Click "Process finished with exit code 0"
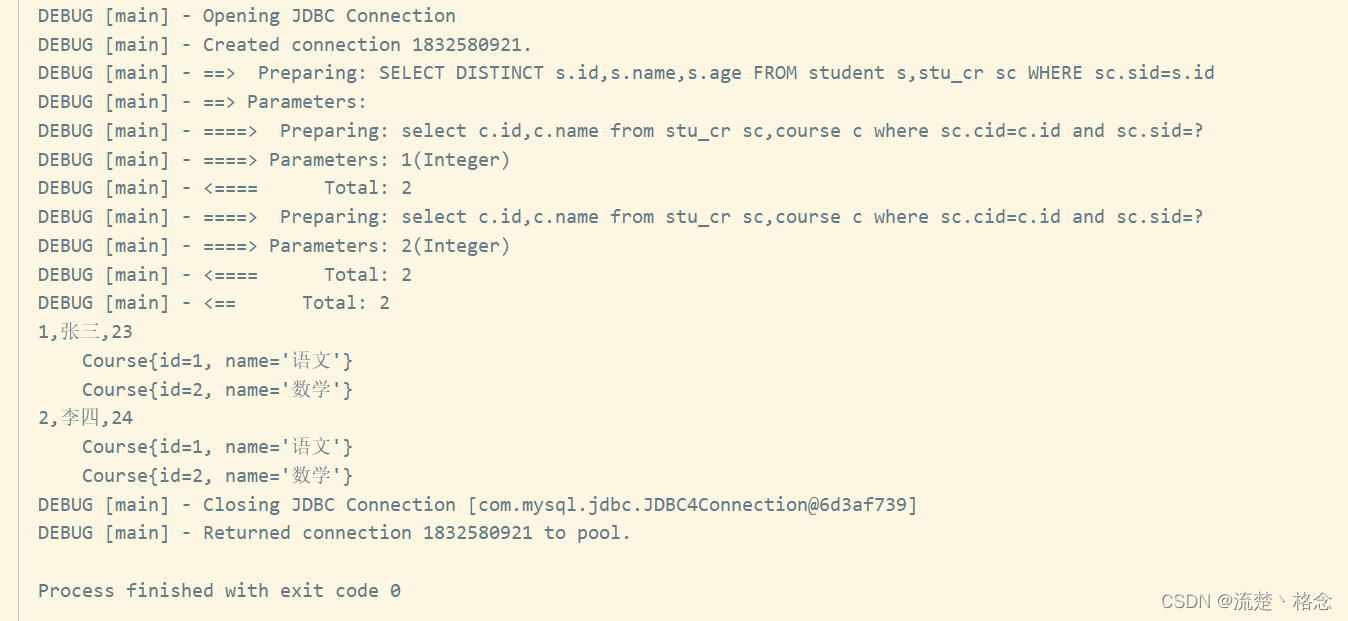The image size is (1348, 621). point(219,591)
